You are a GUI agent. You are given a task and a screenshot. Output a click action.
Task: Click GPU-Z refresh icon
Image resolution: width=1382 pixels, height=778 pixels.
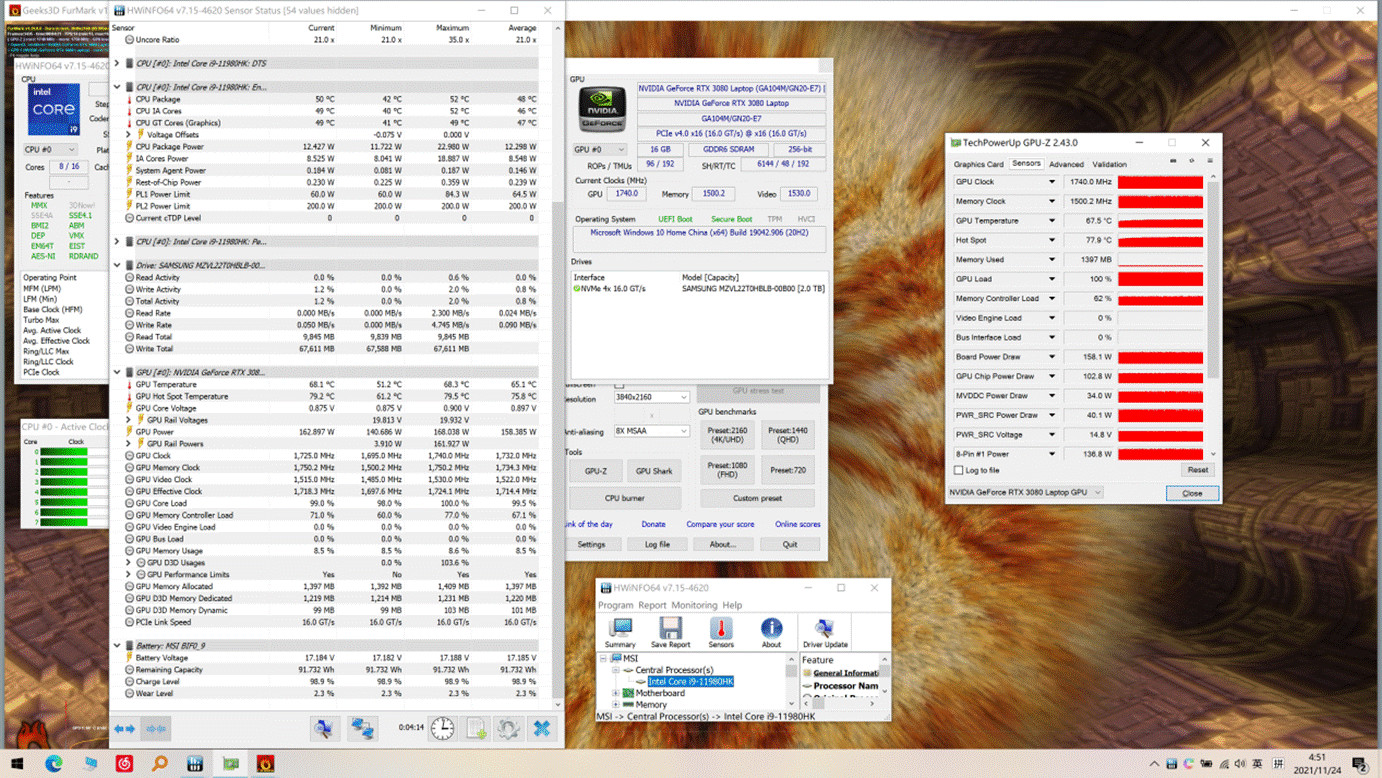click(x=1191, y=161)
